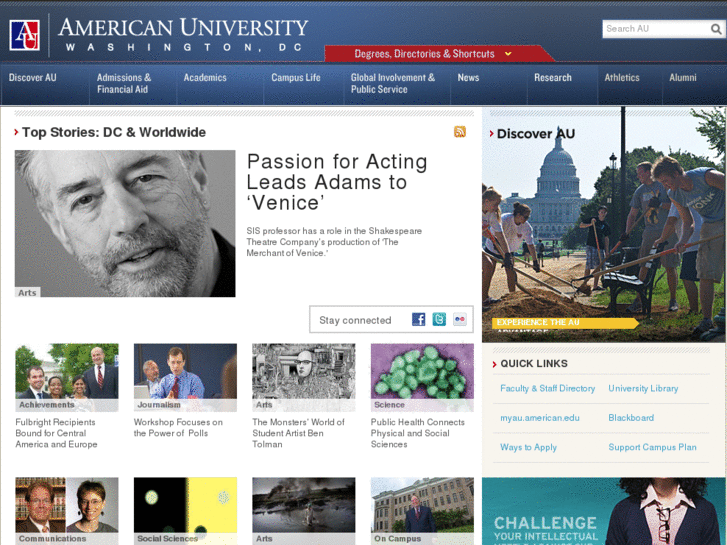The image size is (727, 545).
Task: Open the Discover AU menu
Action: tap(32, 77)
